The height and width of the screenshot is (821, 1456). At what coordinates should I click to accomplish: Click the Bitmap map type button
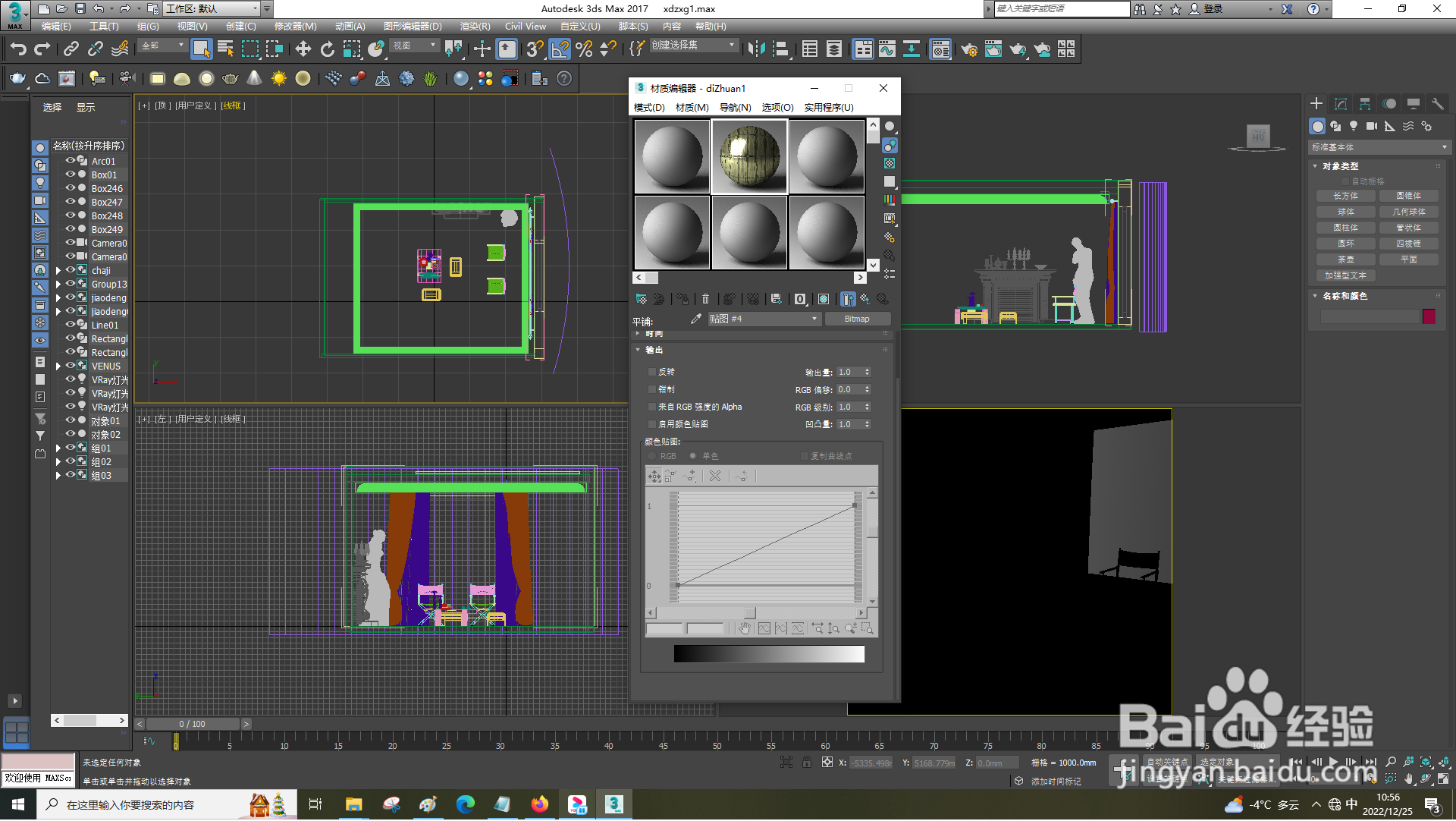tap(857, 319)
